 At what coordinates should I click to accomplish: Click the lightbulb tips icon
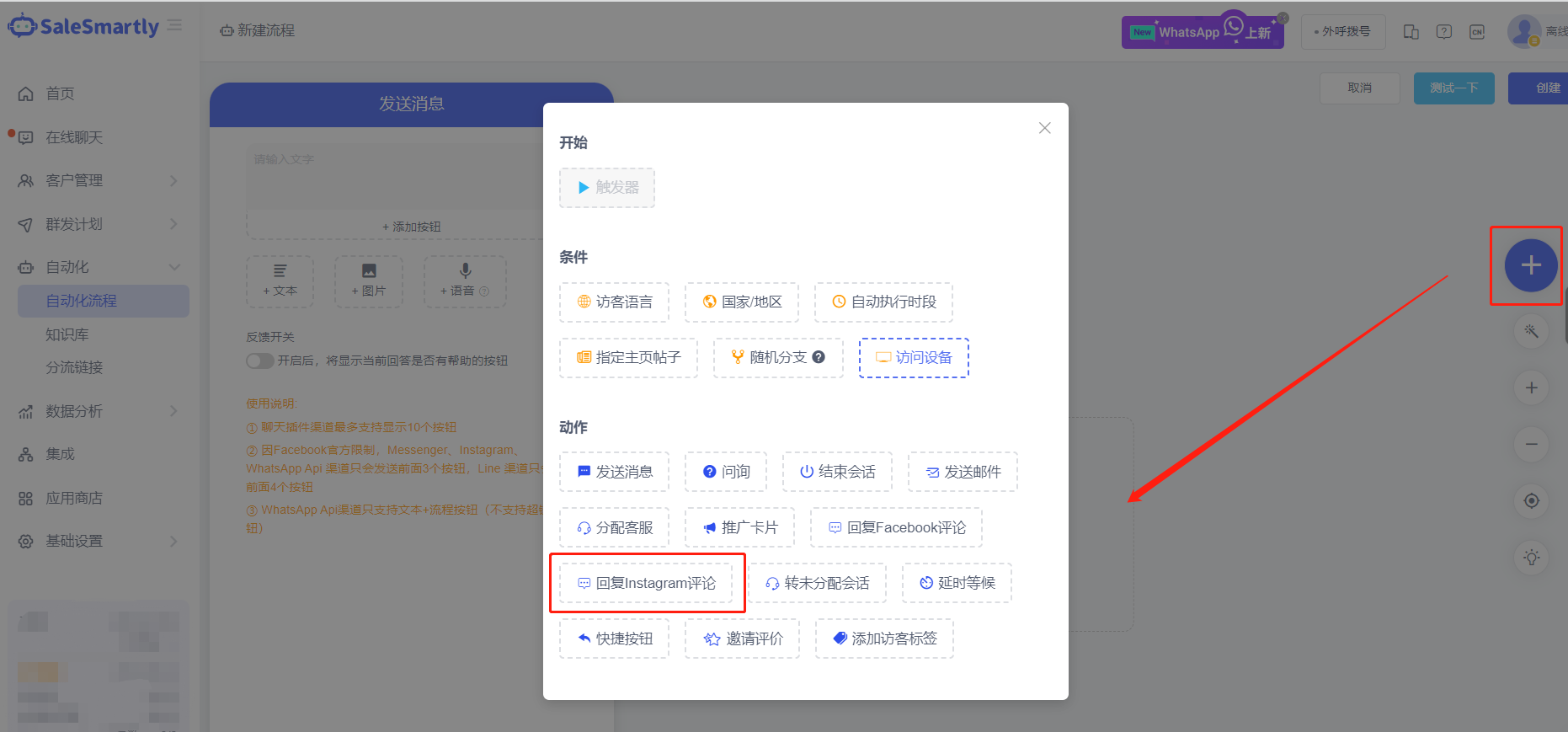pyautogui.click(x=1531, y=557)
